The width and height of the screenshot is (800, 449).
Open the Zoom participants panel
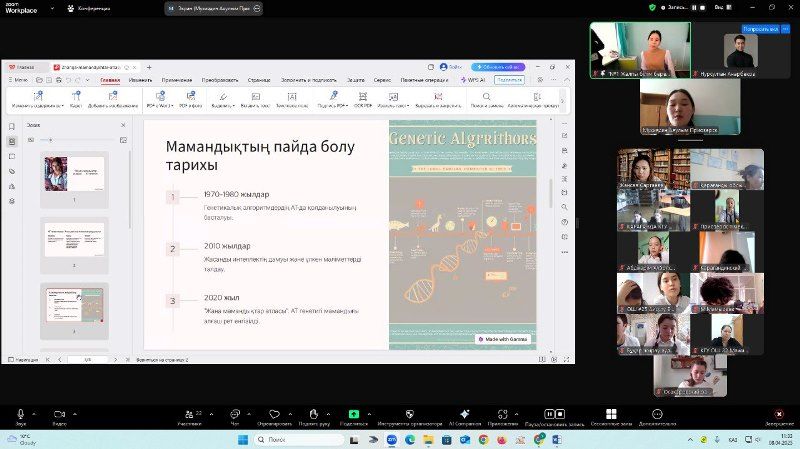(189, 413)
